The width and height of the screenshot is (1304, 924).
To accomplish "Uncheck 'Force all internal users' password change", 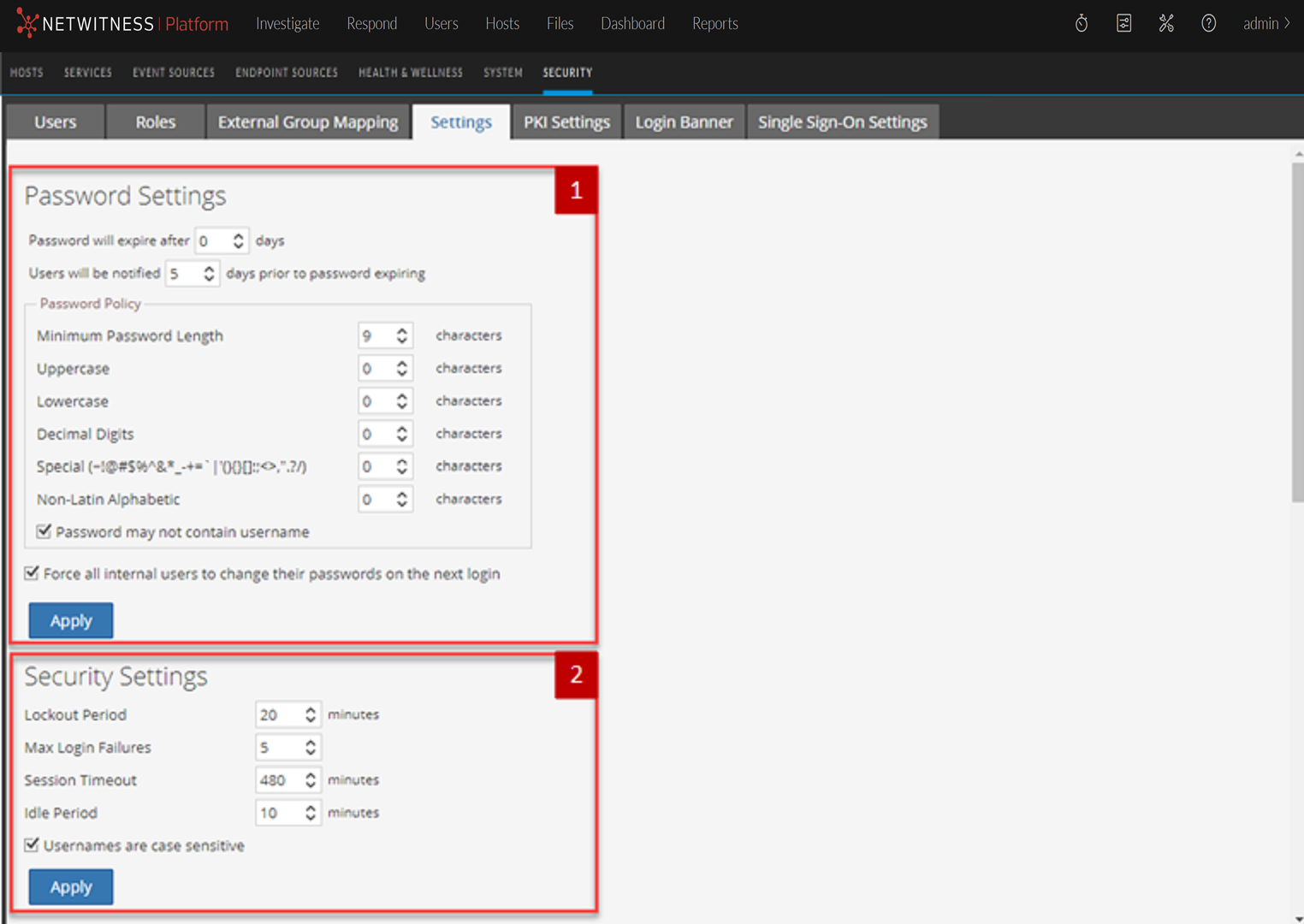I will (33, 573).
